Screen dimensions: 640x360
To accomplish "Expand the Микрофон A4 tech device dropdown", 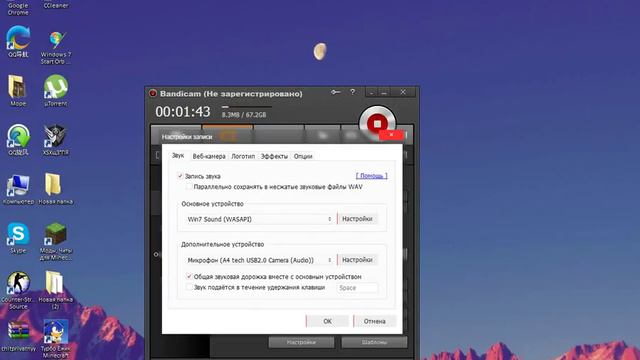I will pyautogui.click(x=260, y=260).
